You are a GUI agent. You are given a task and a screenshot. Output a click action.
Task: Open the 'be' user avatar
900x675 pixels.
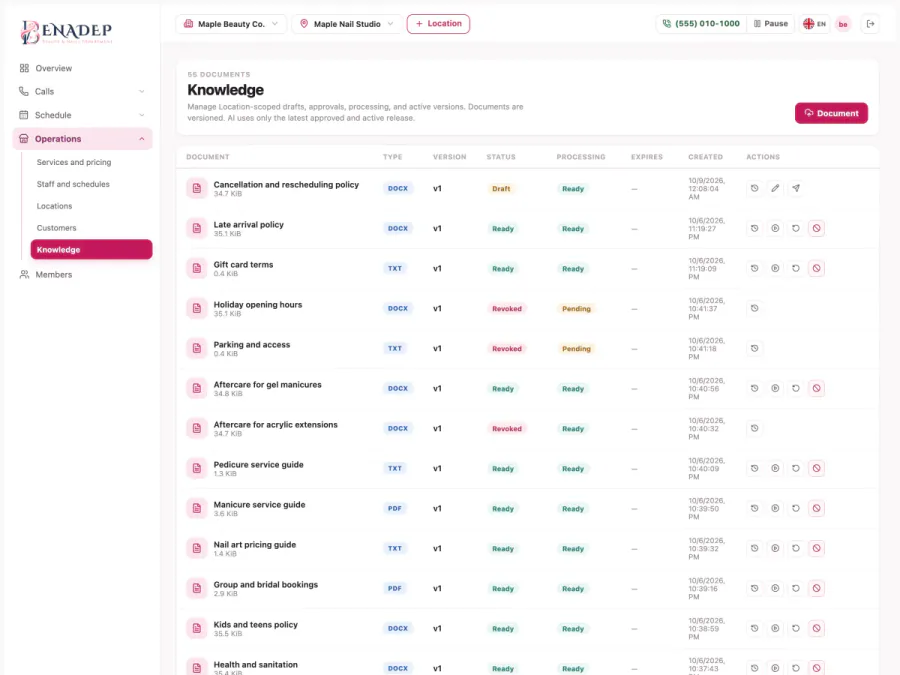[843, 24]
